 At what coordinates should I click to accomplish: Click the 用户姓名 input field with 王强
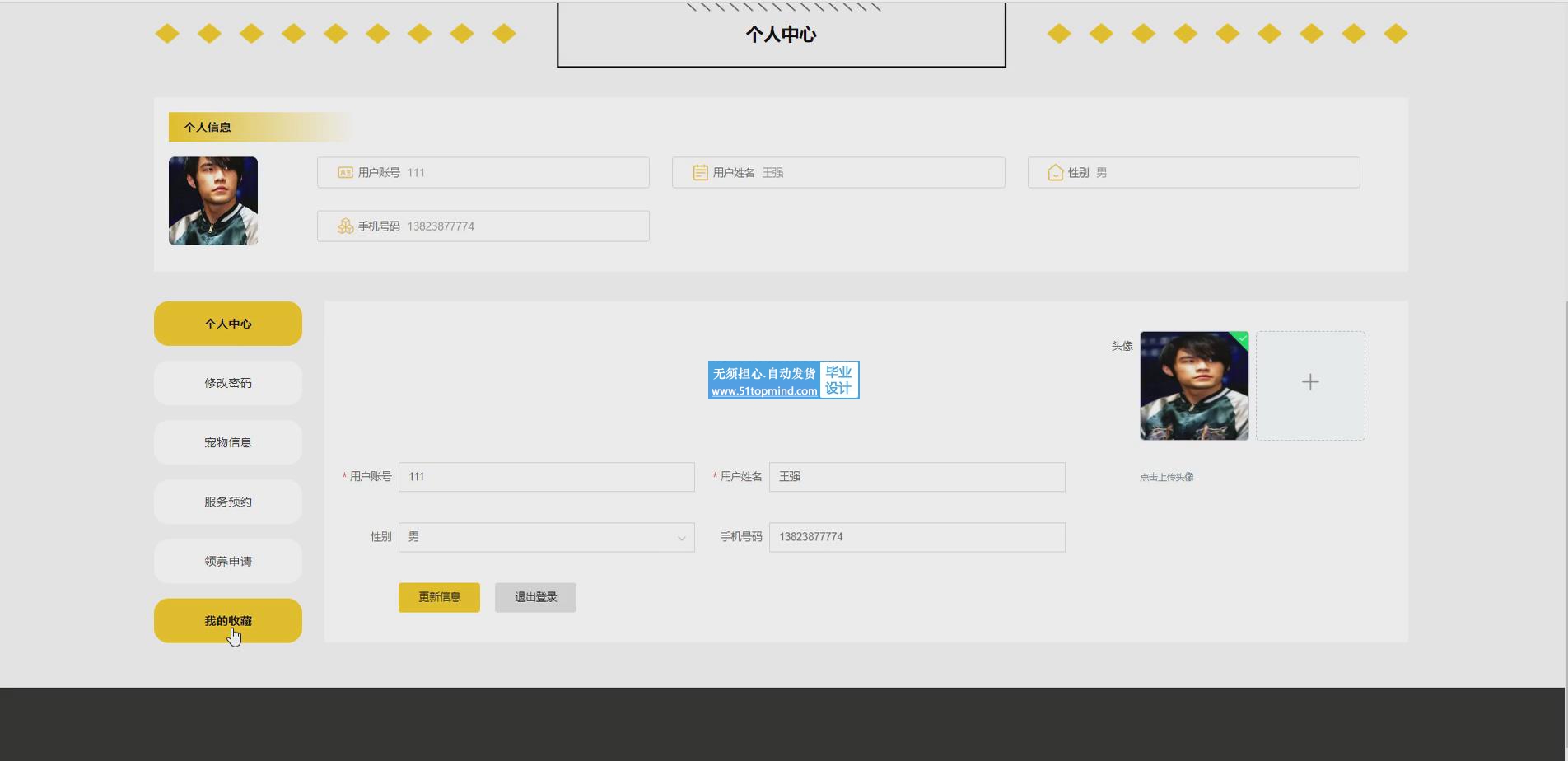tap(917, 477)
